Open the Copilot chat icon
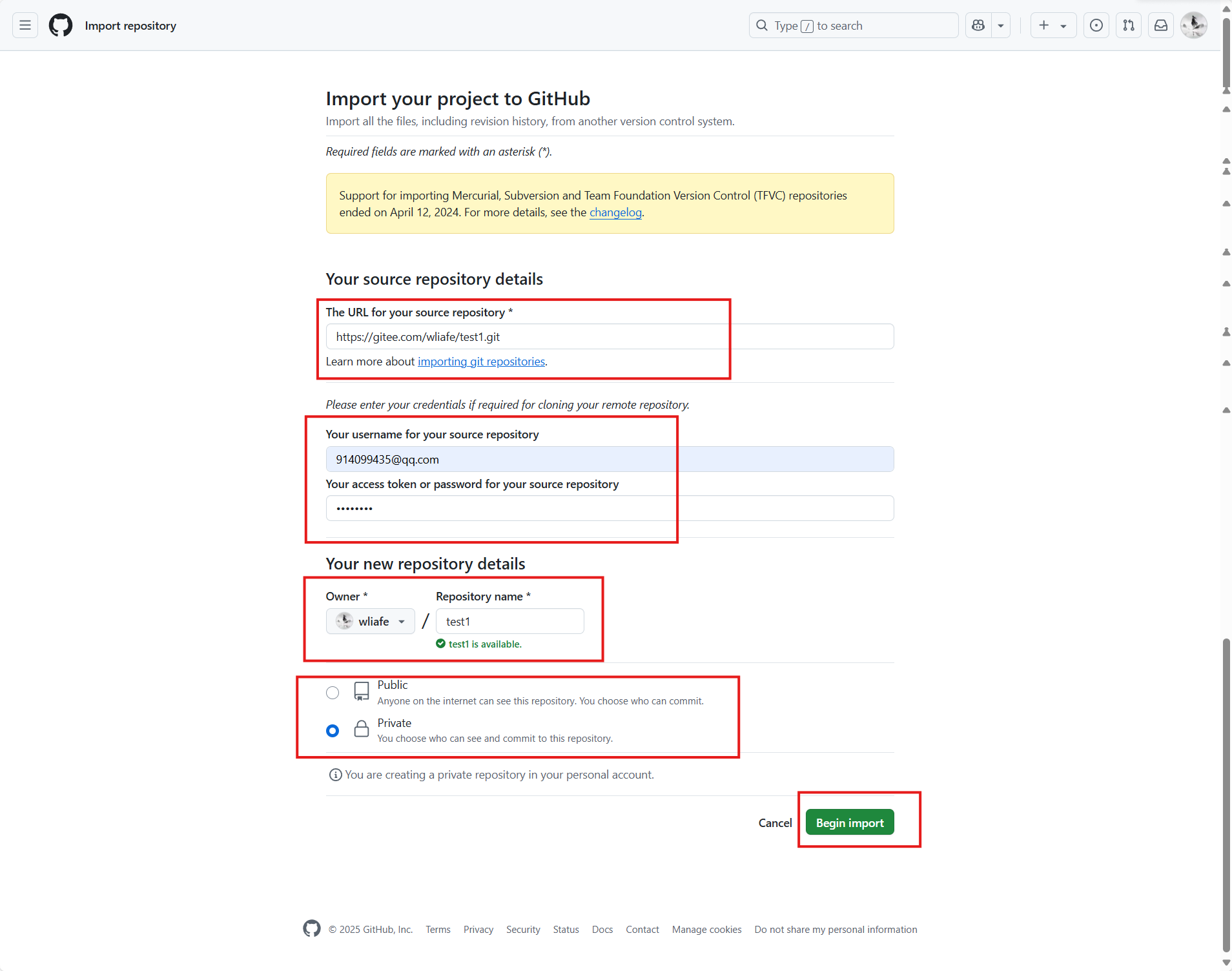 tap(978, 26)
